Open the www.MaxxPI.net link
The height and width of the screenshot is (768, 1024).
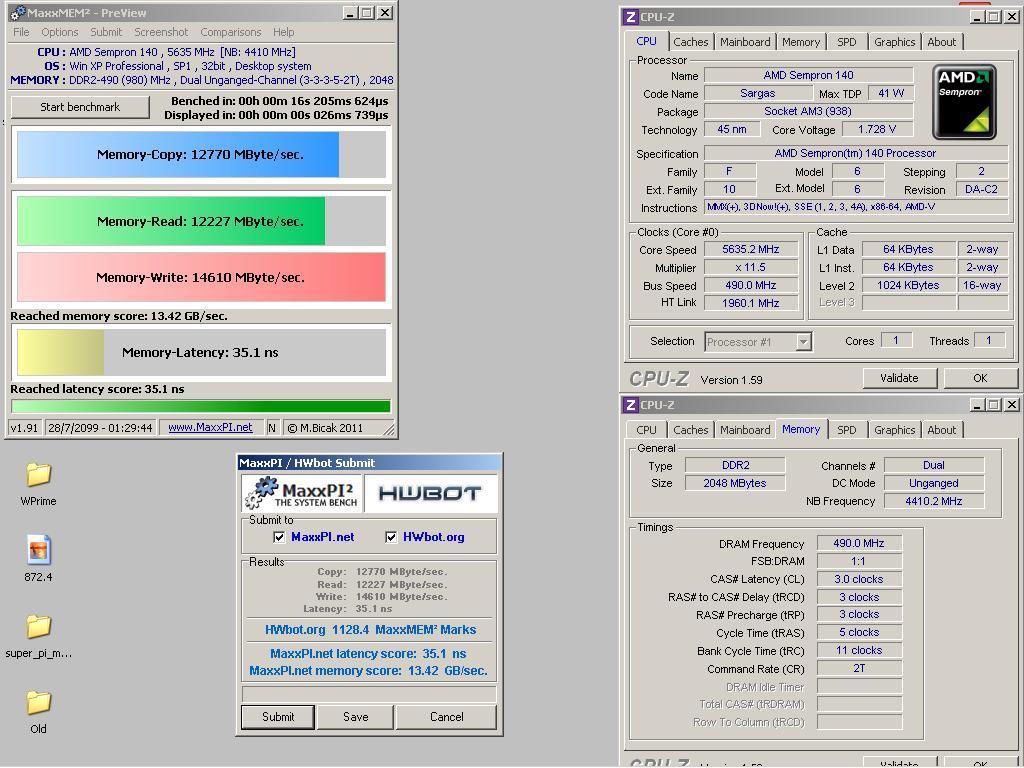[x=210, y=427]
